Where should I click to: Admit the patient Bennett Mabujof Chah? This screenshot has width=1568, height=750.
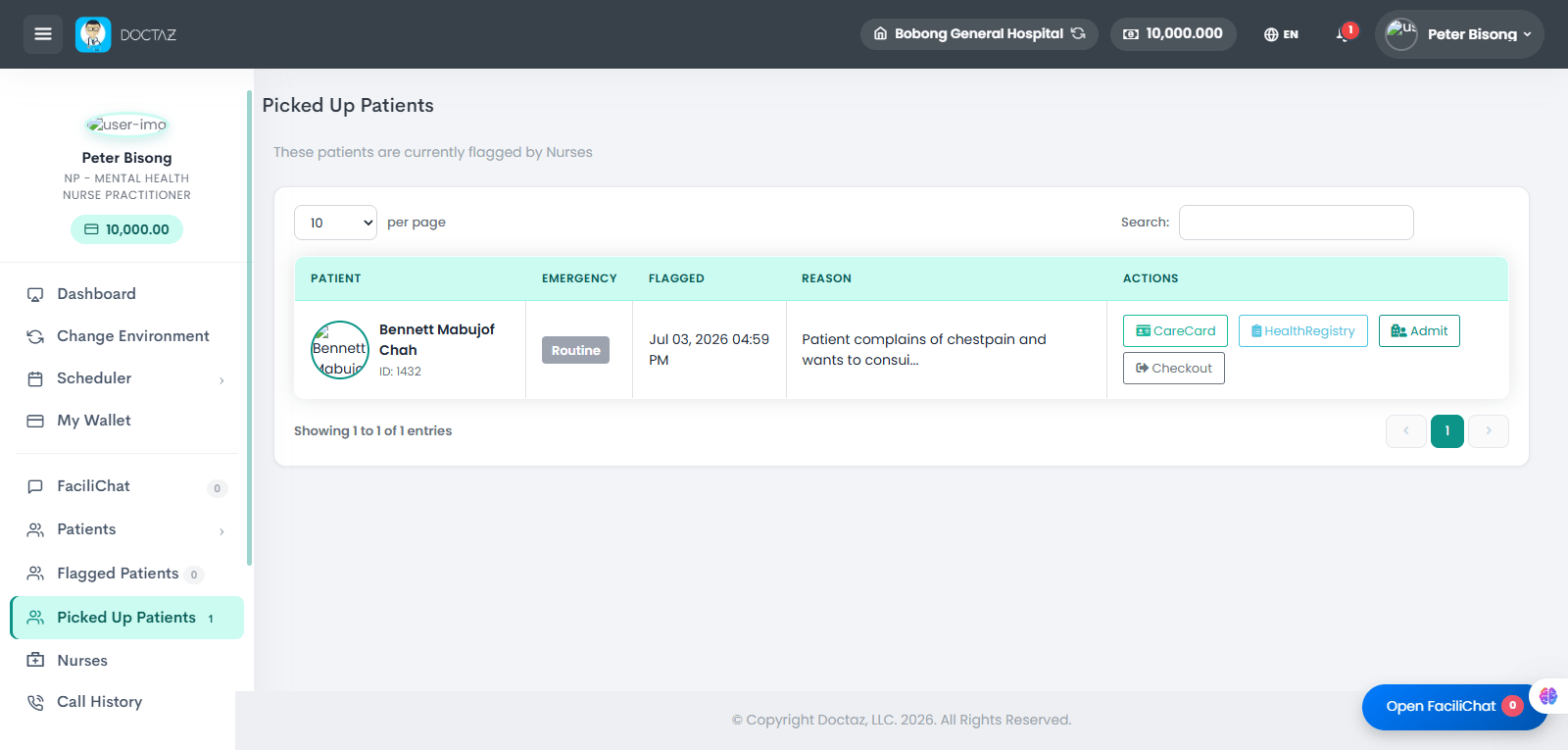pyautogui.click(x=1419, y=331)
